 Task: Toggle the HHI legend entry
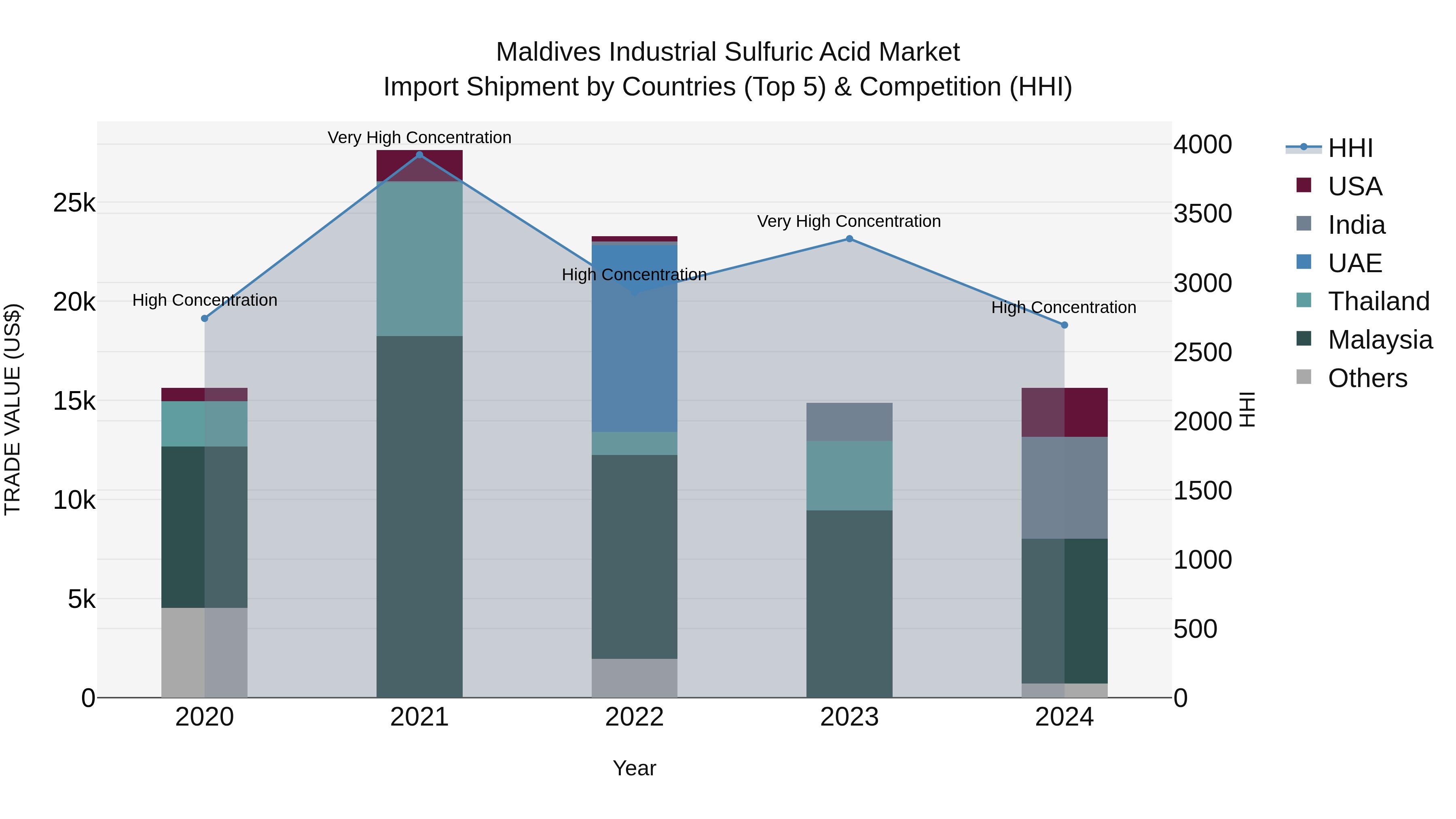[x=1329, y=148]
